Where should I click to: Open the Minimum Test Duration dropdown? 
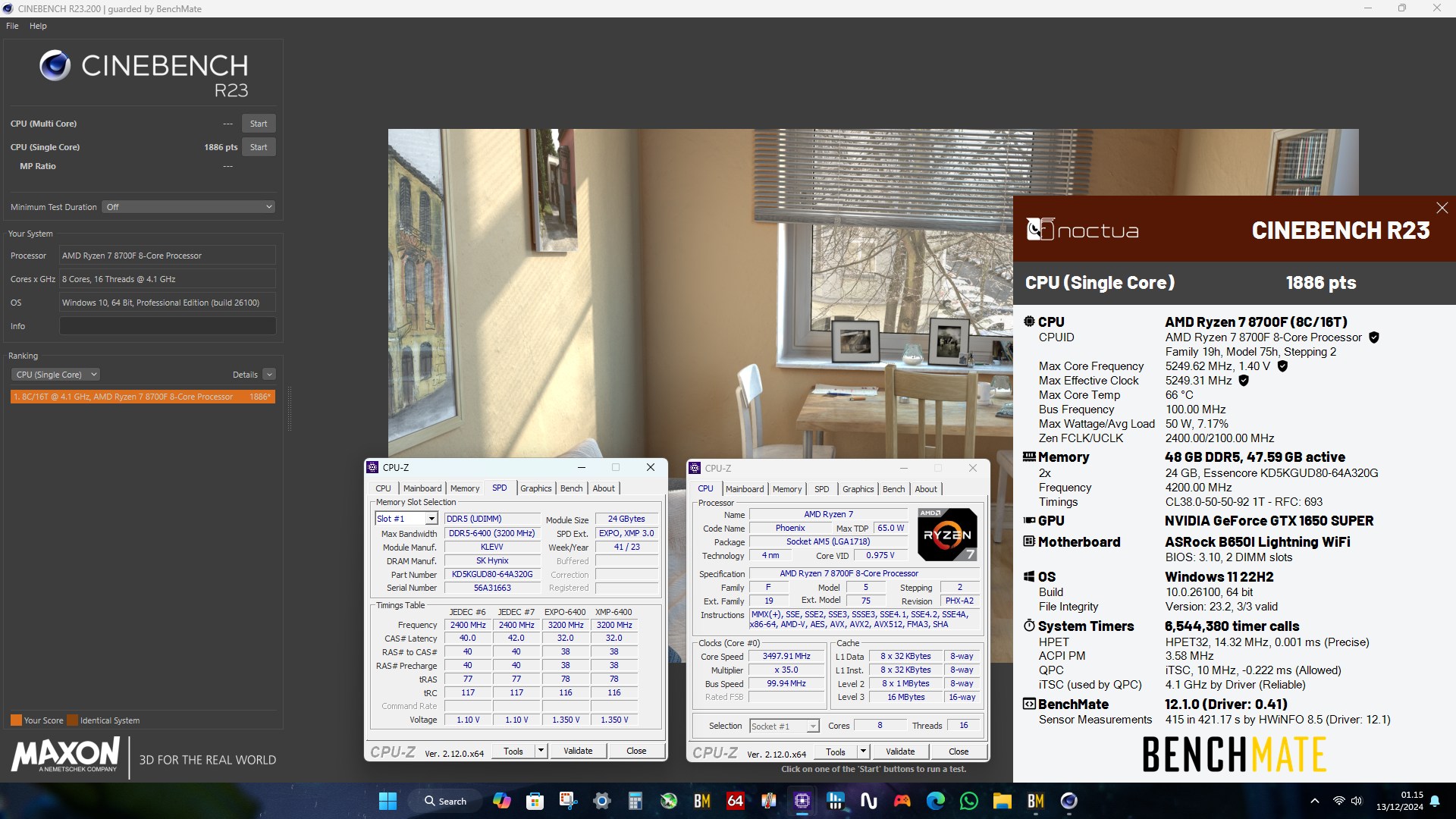188,207
